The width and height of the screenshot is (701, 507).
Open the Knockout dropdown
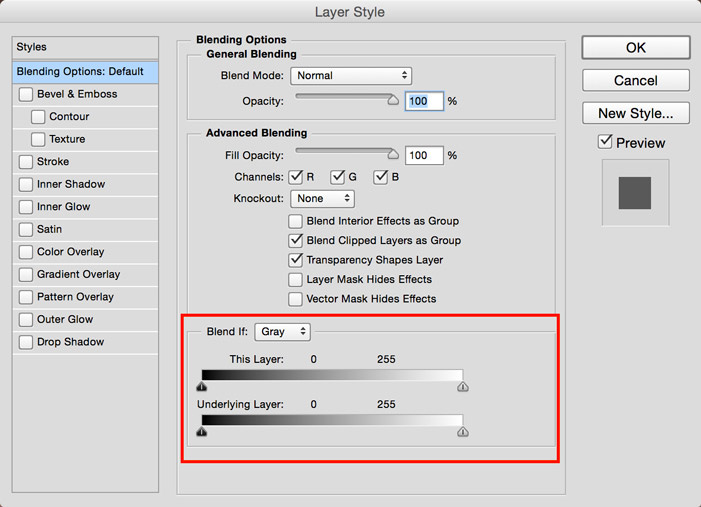322,199
